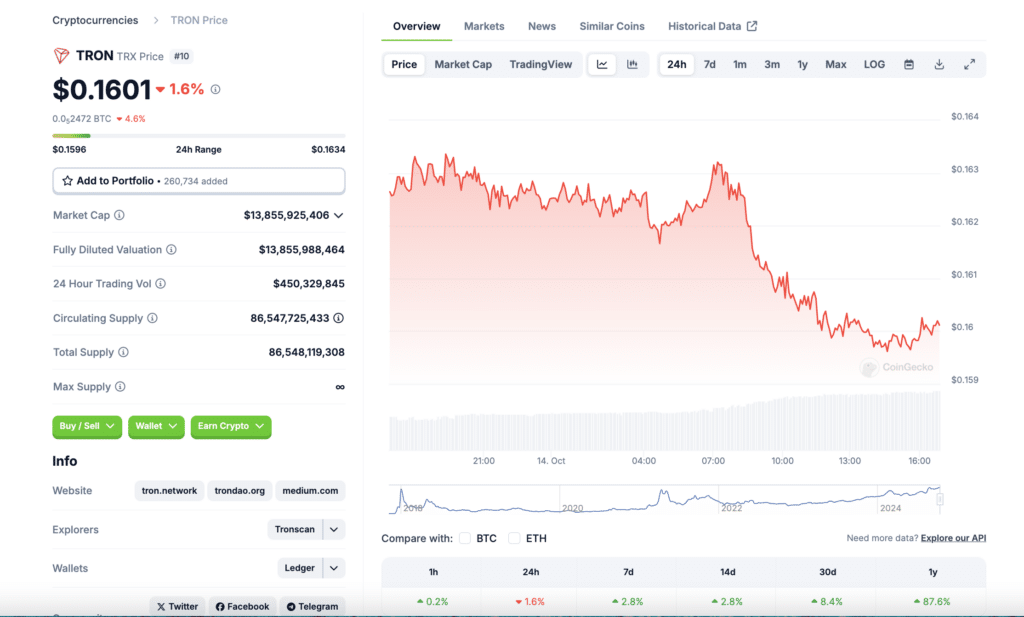Open the Facebook community link
Viewport: 1024px width, 617px height.
pos(242,607)
